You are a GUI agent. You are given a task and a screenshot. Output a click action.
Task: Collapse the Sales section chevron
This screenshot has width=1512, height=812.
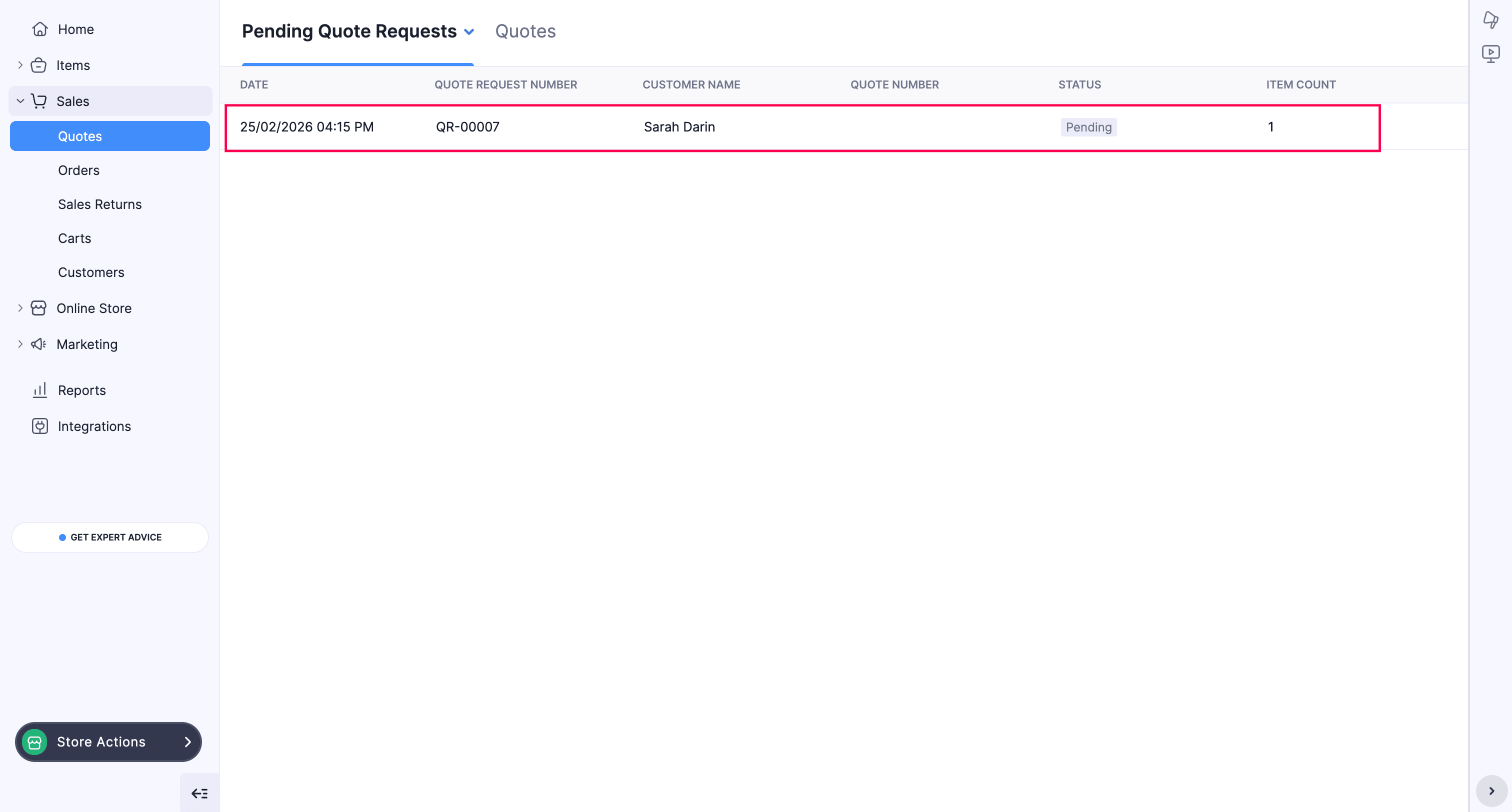pos(20,100)
